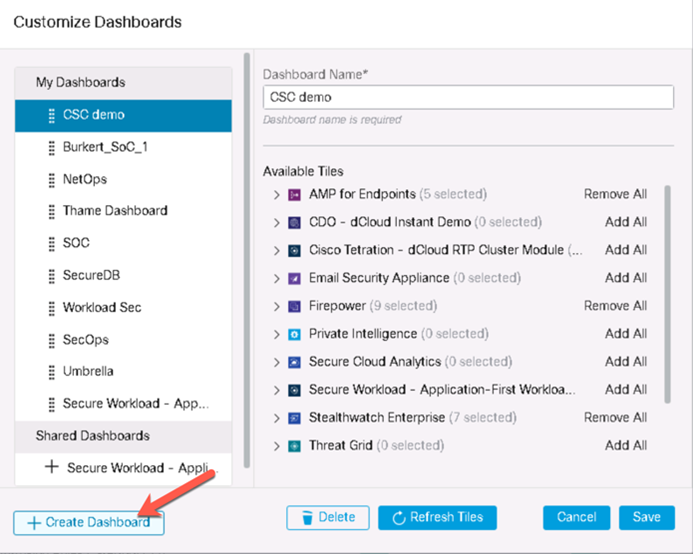Select the SOC dashboard entry
693x554 pixels.
[x=123, y=243]
